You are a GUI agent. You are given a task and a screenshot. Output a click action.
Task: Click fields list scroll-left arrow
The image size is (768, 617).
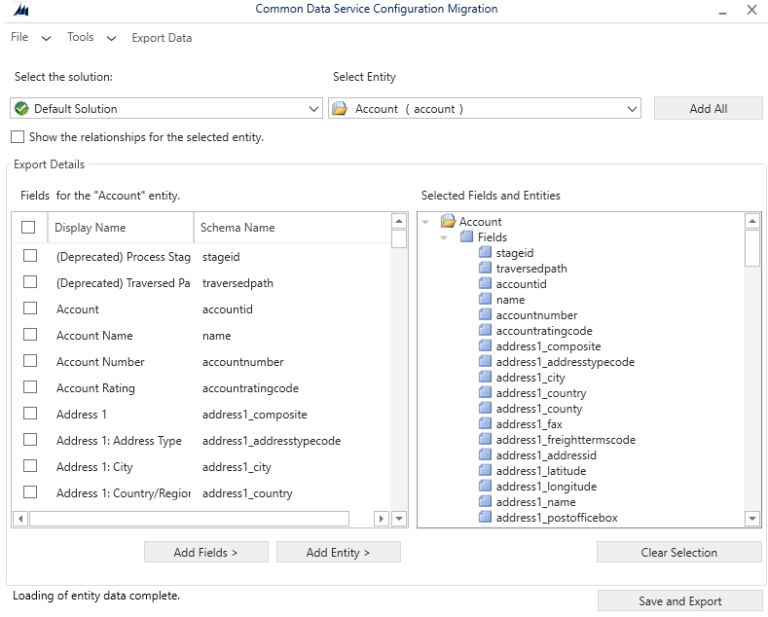point(20,518)
